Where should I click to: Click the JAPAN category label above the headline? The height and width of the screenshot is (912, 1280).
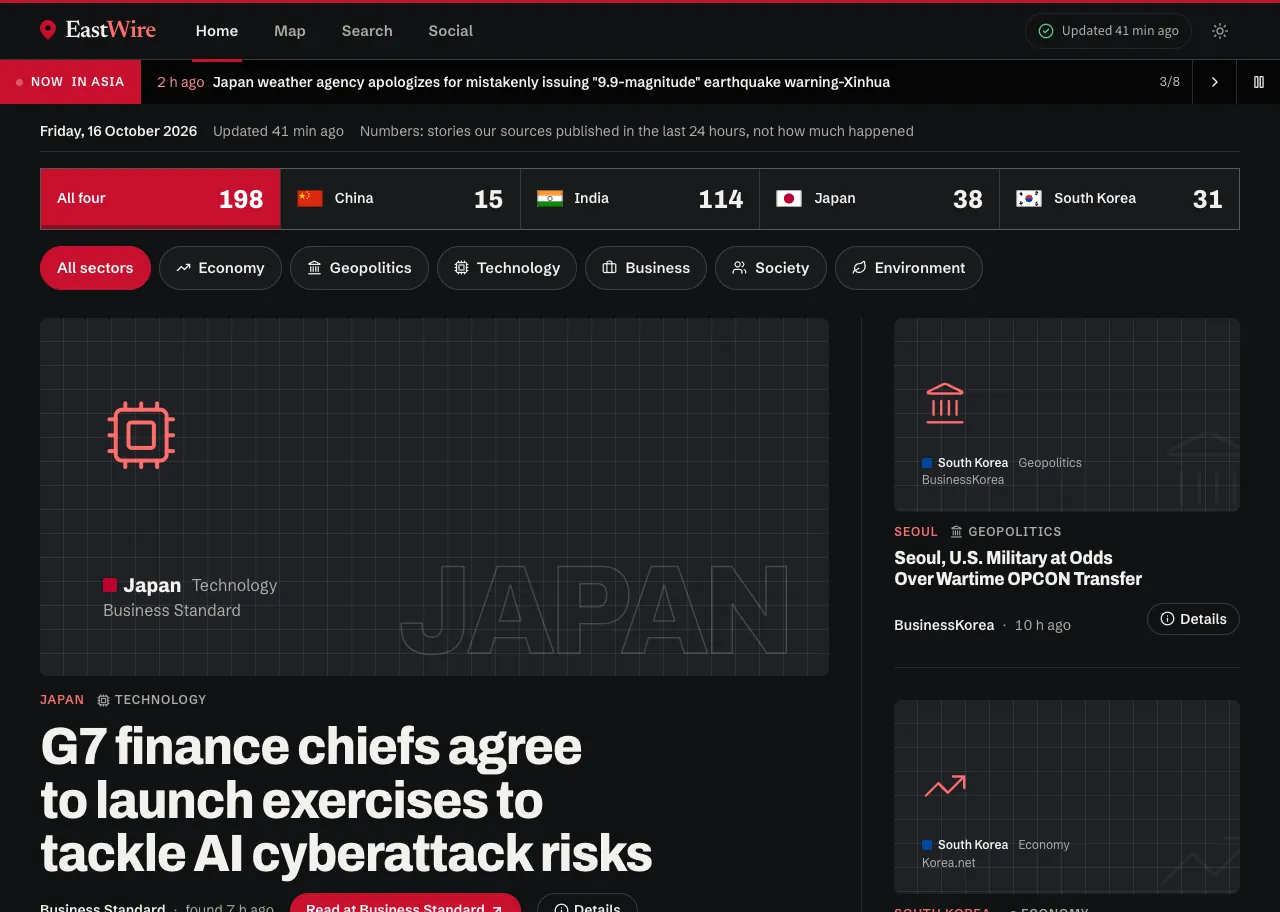[x=62, y=700]
